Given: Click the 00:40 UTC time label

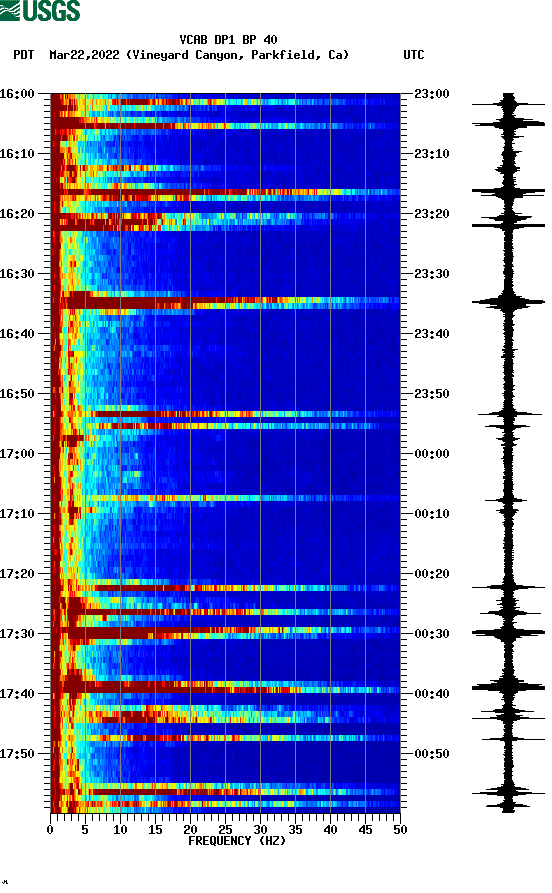Looking at the screenshot, I should (432, 694).
